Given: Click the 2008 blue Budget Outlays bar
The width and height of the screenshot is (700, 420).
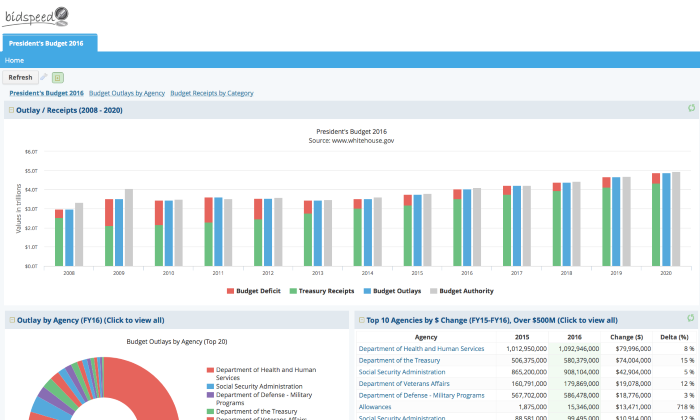Looking at the screenshot, I should tap(69, 237).
